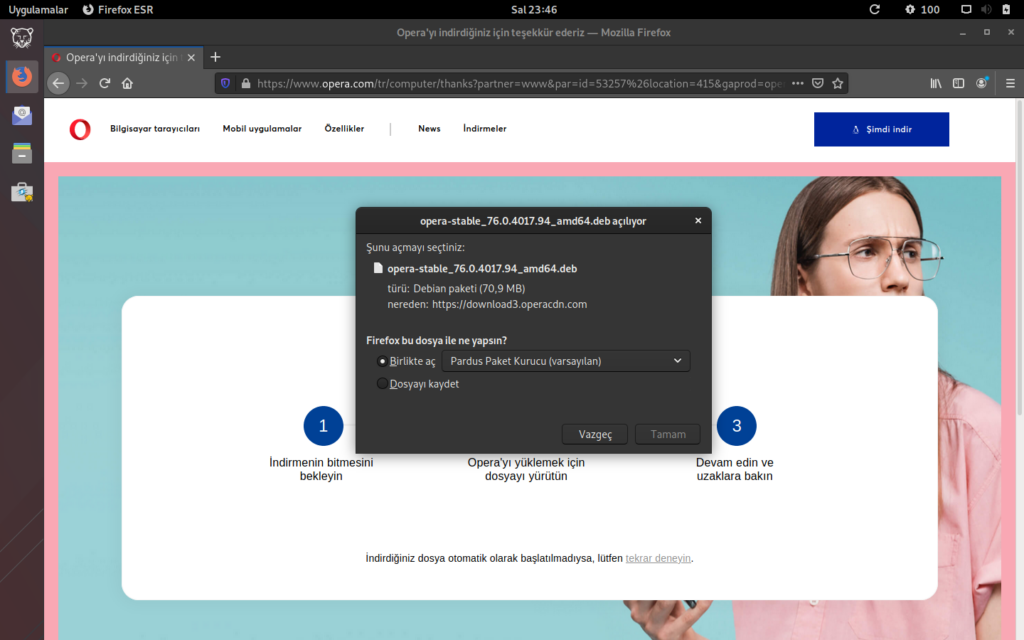Open the Uygulamalar menu

38,9
